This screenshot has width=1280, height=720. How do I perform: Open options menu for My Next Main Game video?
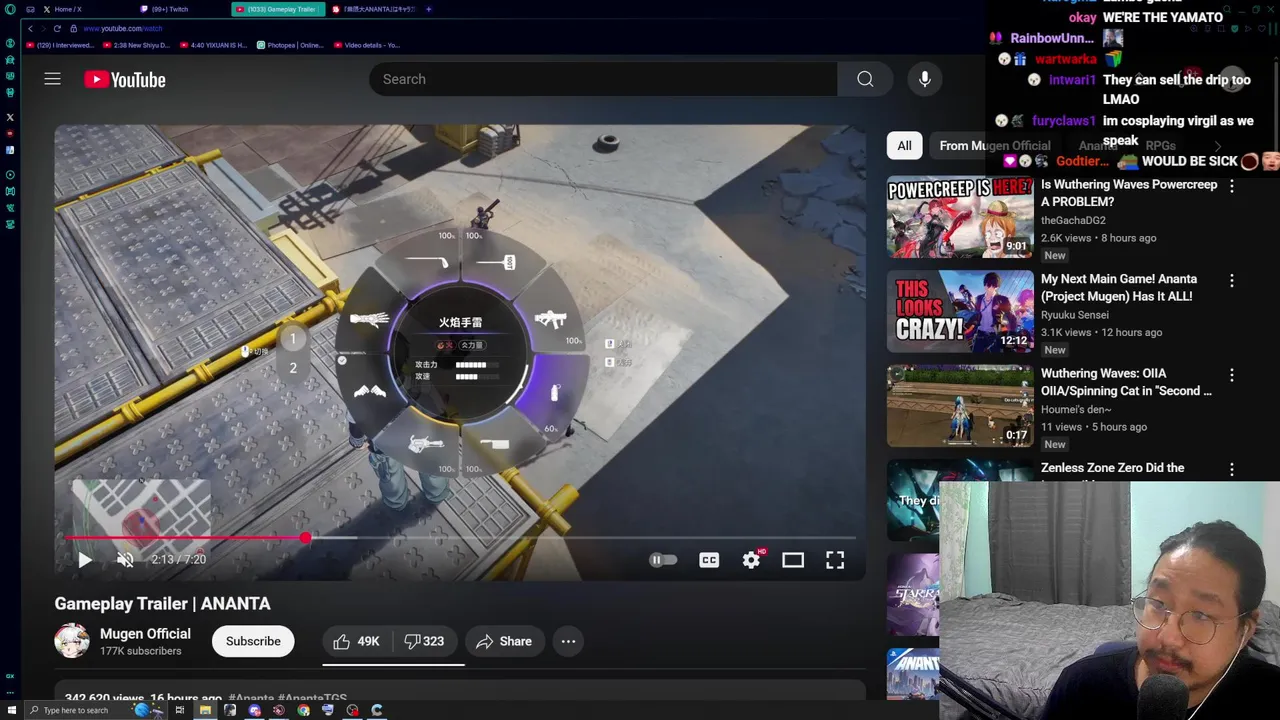(1232, 281)
